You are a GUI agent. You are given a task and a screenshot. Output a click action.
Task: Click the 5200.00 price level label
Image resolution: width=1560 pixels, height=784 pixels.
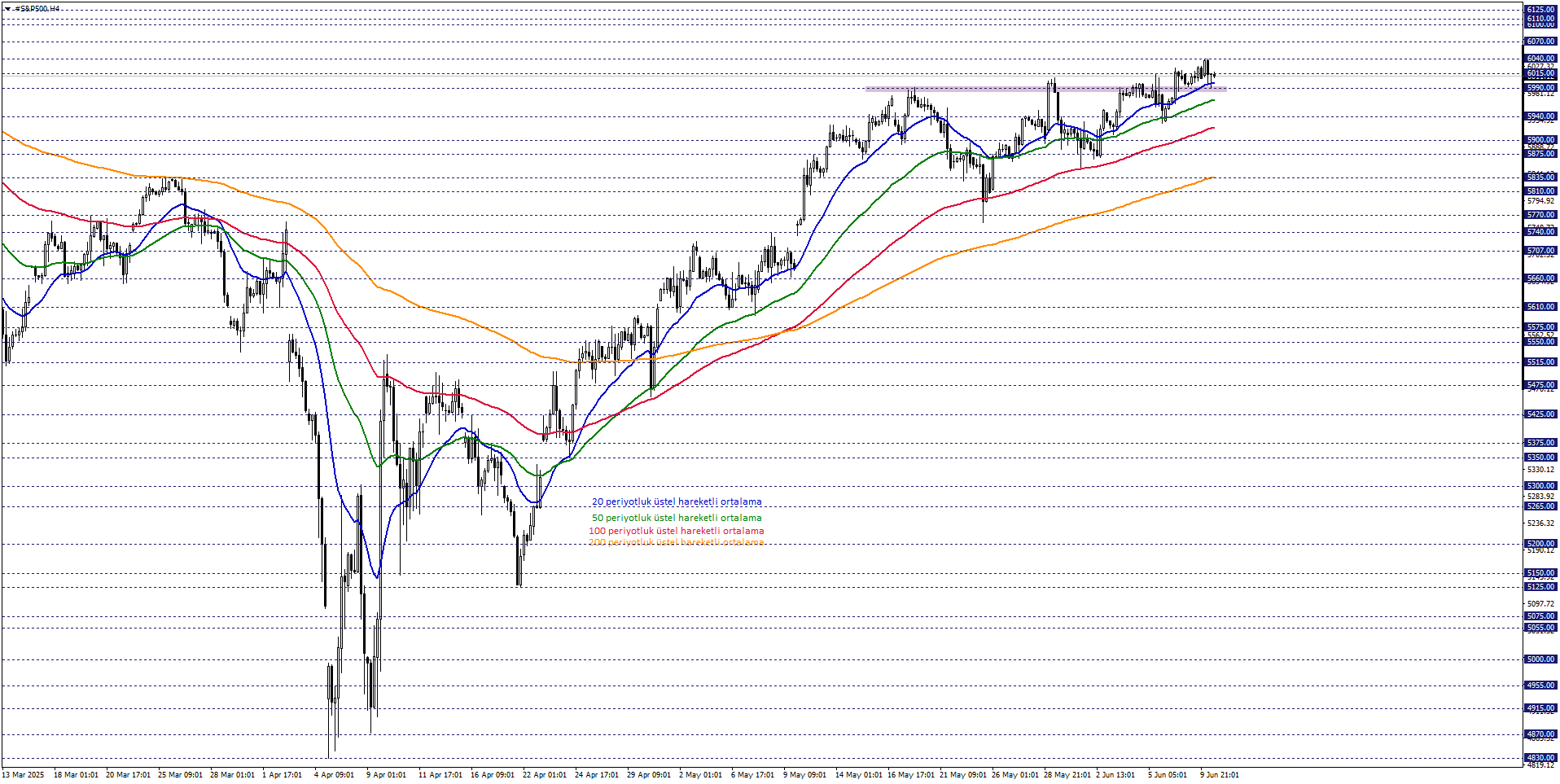[1540, 544]
